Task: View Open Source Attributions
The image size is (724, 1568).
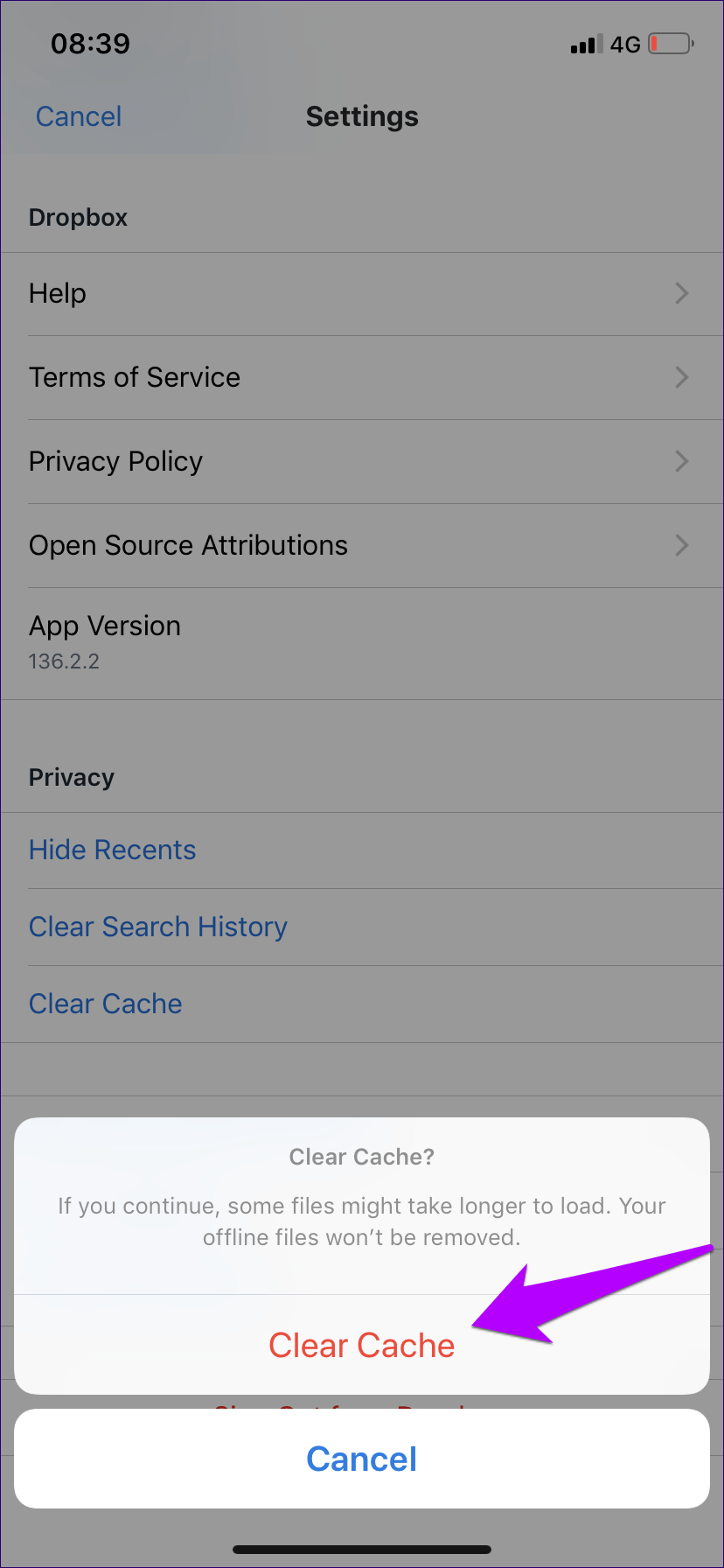Action: tap(188, 545)
